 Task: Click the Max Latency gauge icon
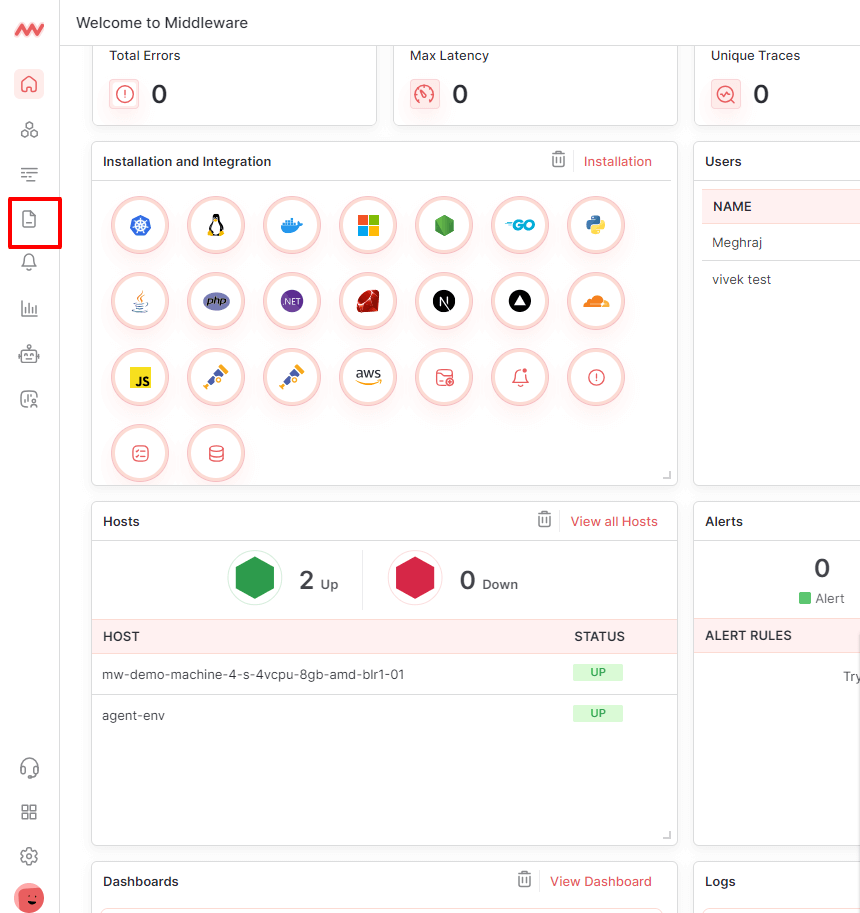[x=424, y=94]
